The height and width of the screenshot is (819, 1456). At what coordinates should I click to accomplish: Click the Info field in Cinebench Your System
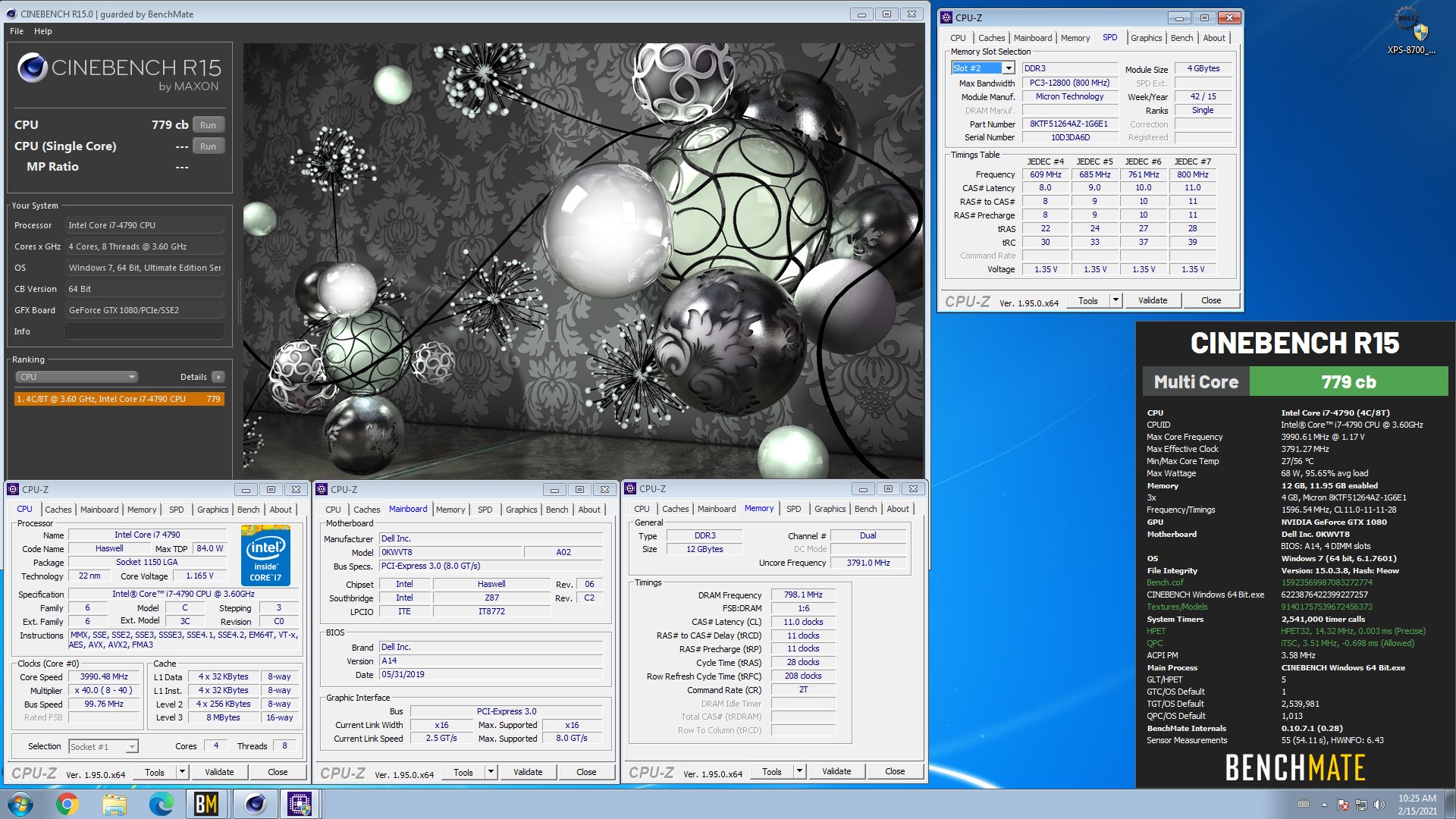[144, 331]
